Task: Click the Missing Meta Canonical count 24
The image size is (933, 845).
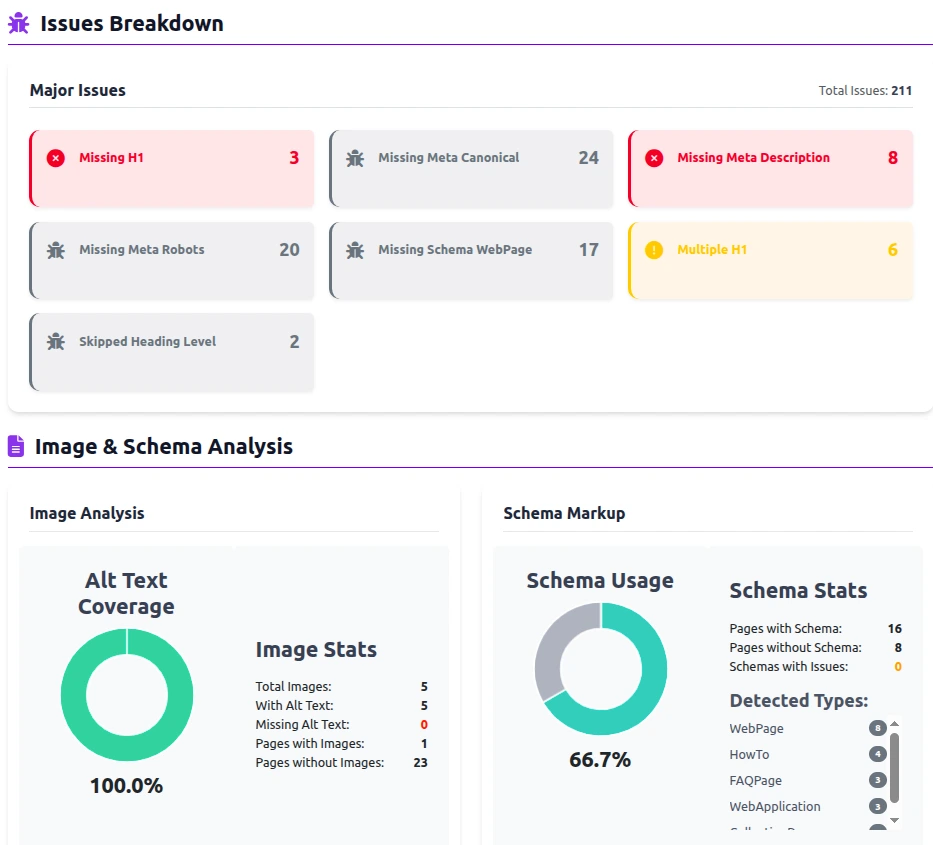Action: pyautogui.click(x=588, y=158)
